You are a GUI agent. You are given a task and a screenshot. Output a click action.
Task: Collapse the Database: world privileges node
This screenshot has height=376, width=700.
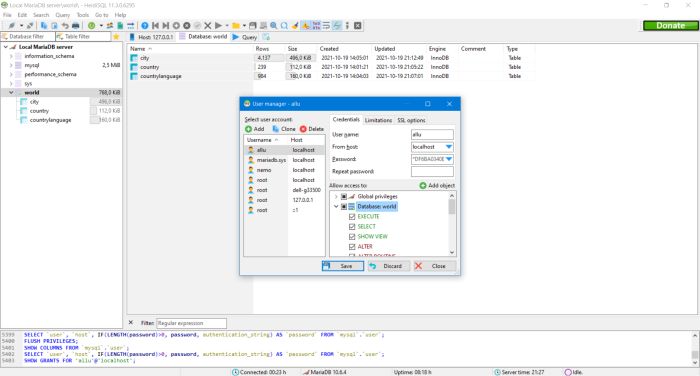pos(336,206)
